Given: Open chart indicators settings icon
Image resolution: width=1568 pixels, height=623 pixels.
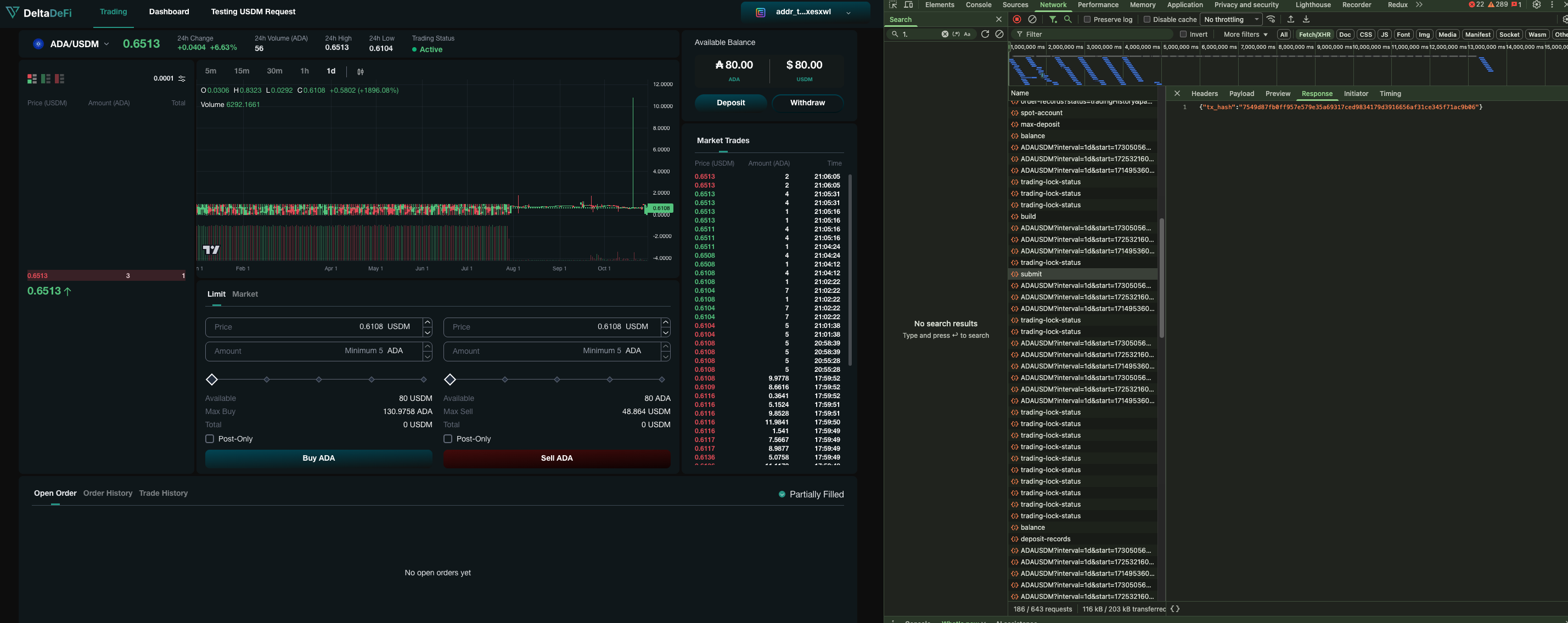Looking at the screenshot, I should point(361,72).
